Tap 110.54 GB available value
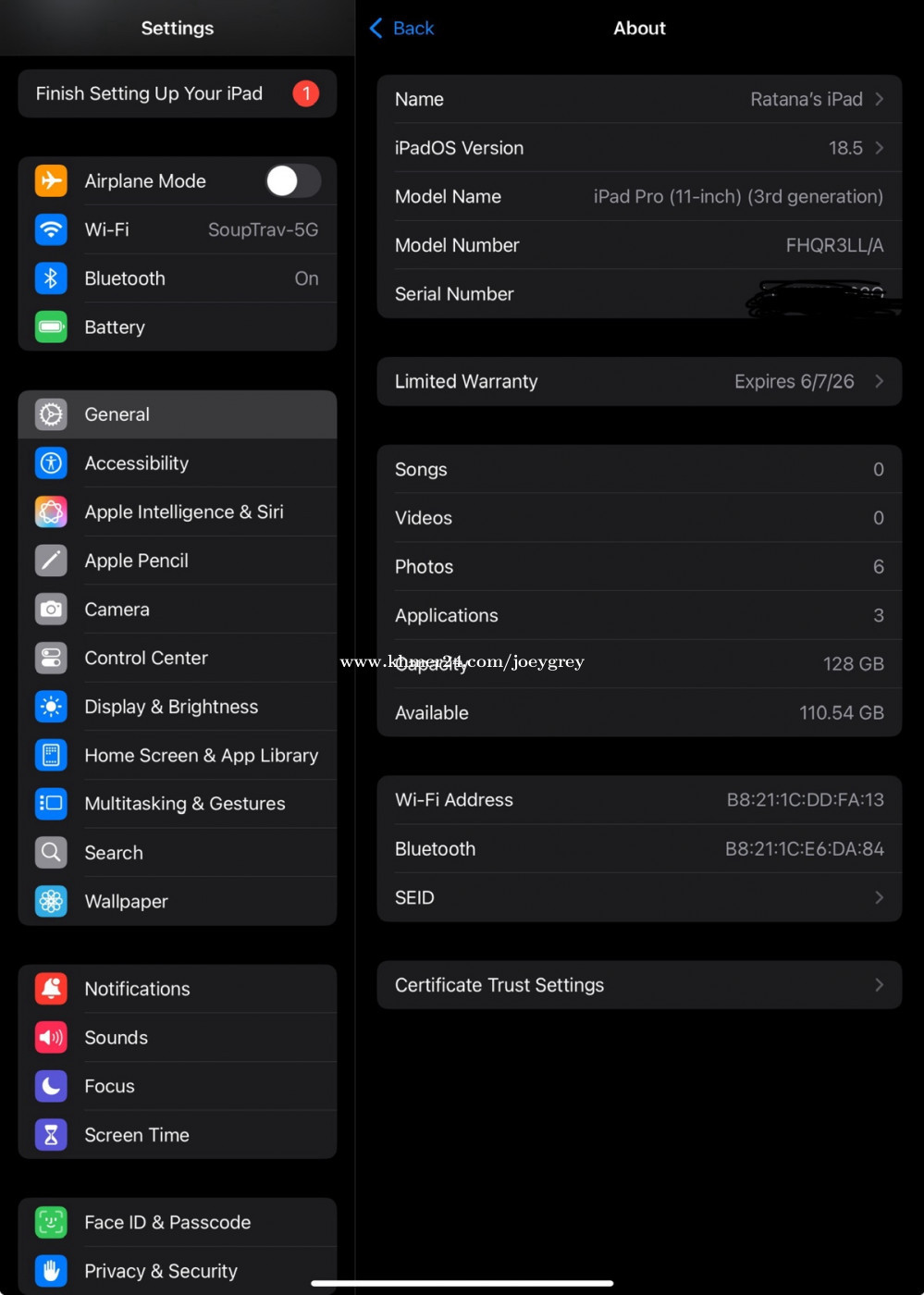This screenshot has height=1295, width=924. [x=842, y=712]
